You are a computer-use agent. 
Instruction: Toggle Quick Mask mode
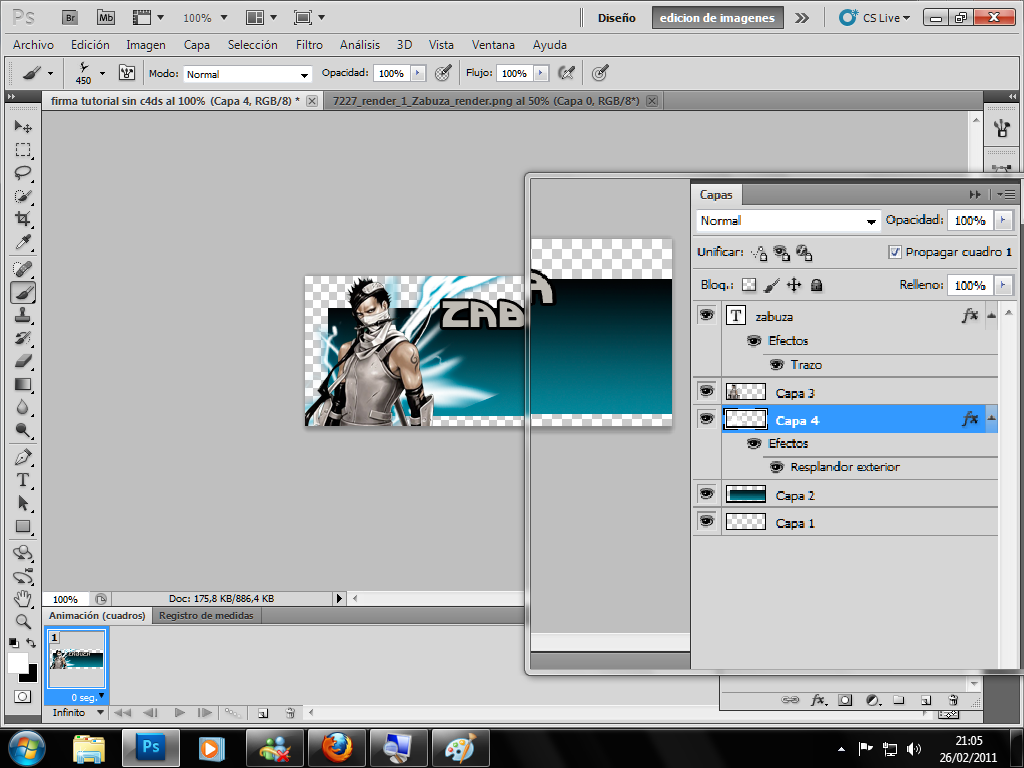(x=22, y=696)
